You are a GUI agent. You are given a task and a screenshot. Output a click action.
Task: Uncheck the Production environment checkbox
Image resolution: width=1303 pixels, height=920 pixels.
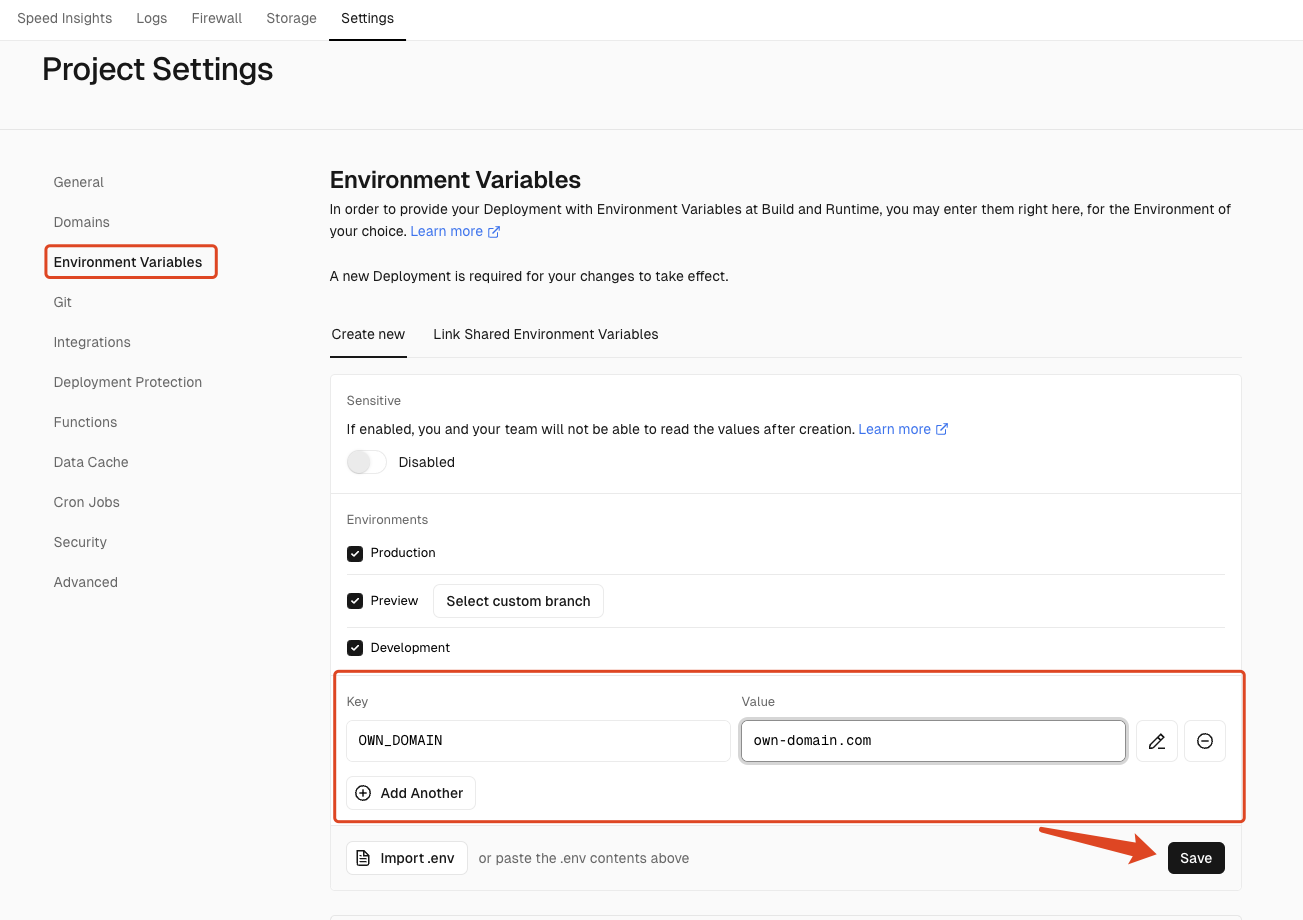[x=355, y=553]
